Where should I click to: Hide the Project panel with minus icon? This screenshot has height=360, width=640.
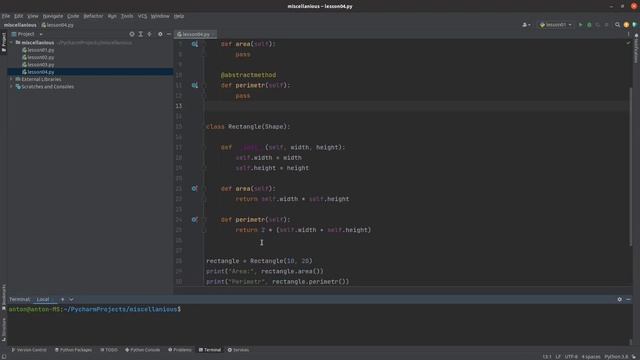[169, 34]
